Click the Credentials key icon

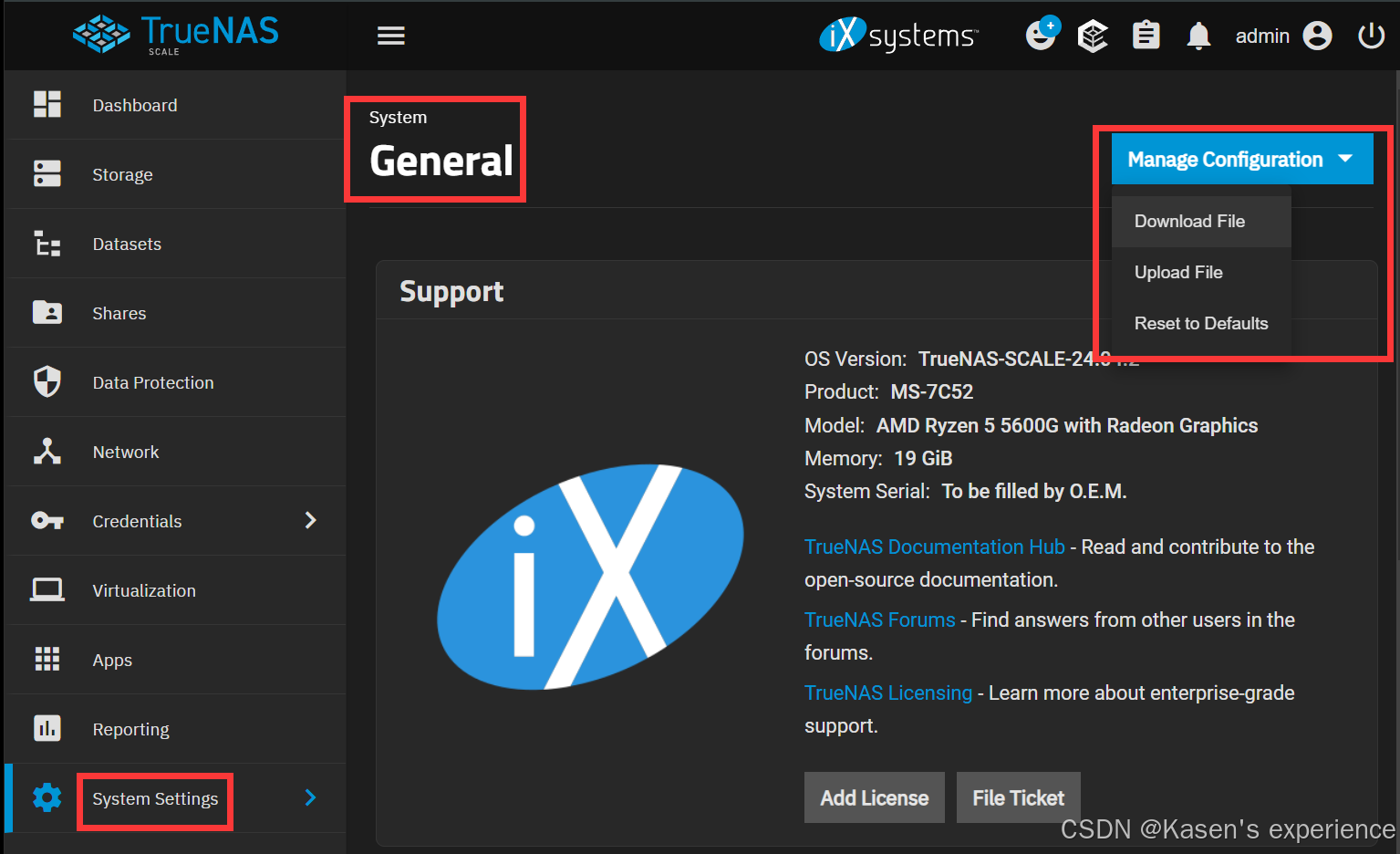[47, 520]
